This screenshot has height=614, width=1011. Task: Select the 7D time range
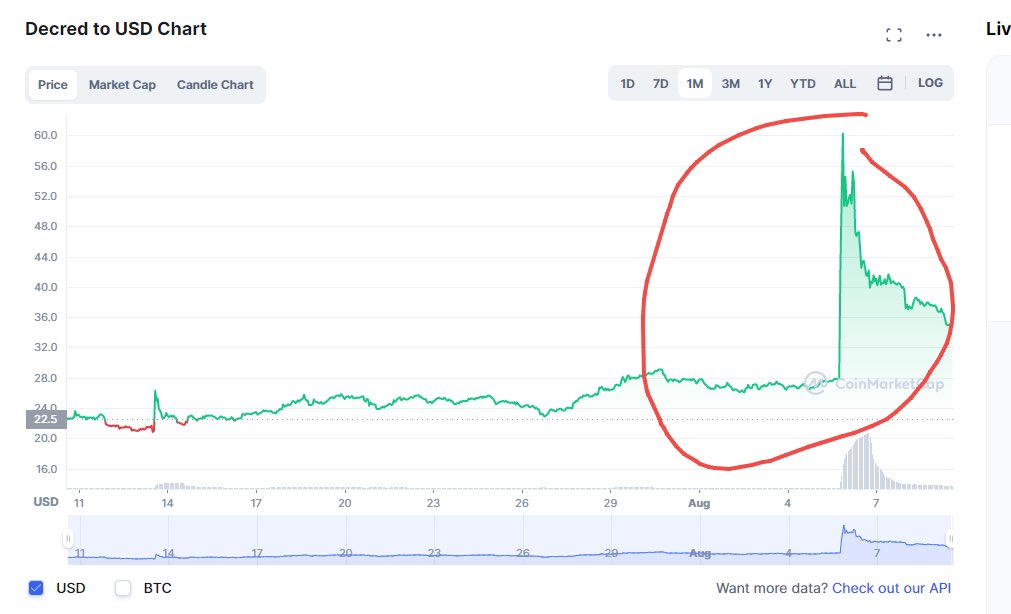[x=660, y=83]
